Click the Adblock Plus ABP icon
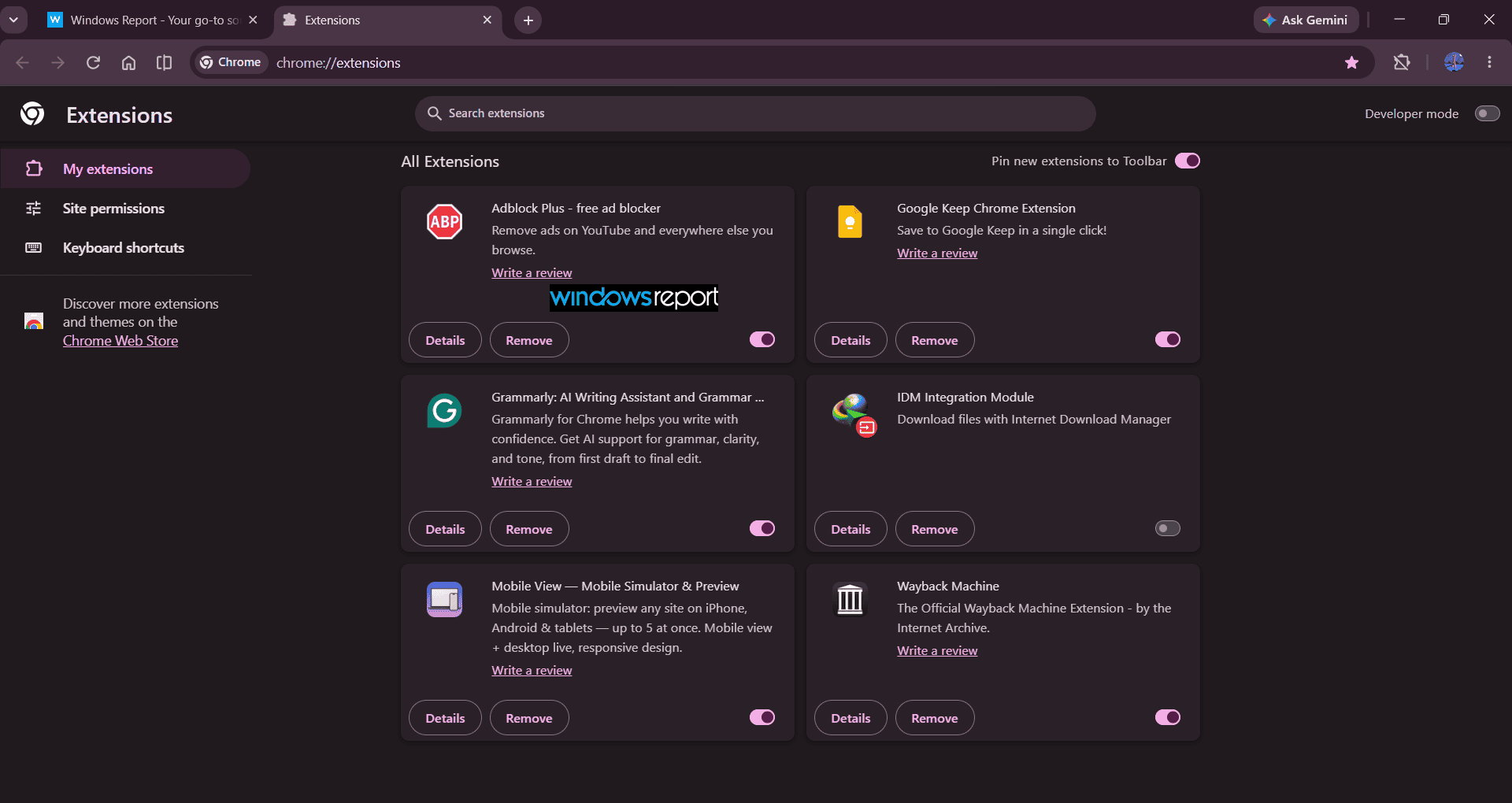Image resolution: width=1512 pixels, height=803 pixels. pos(444,222)
